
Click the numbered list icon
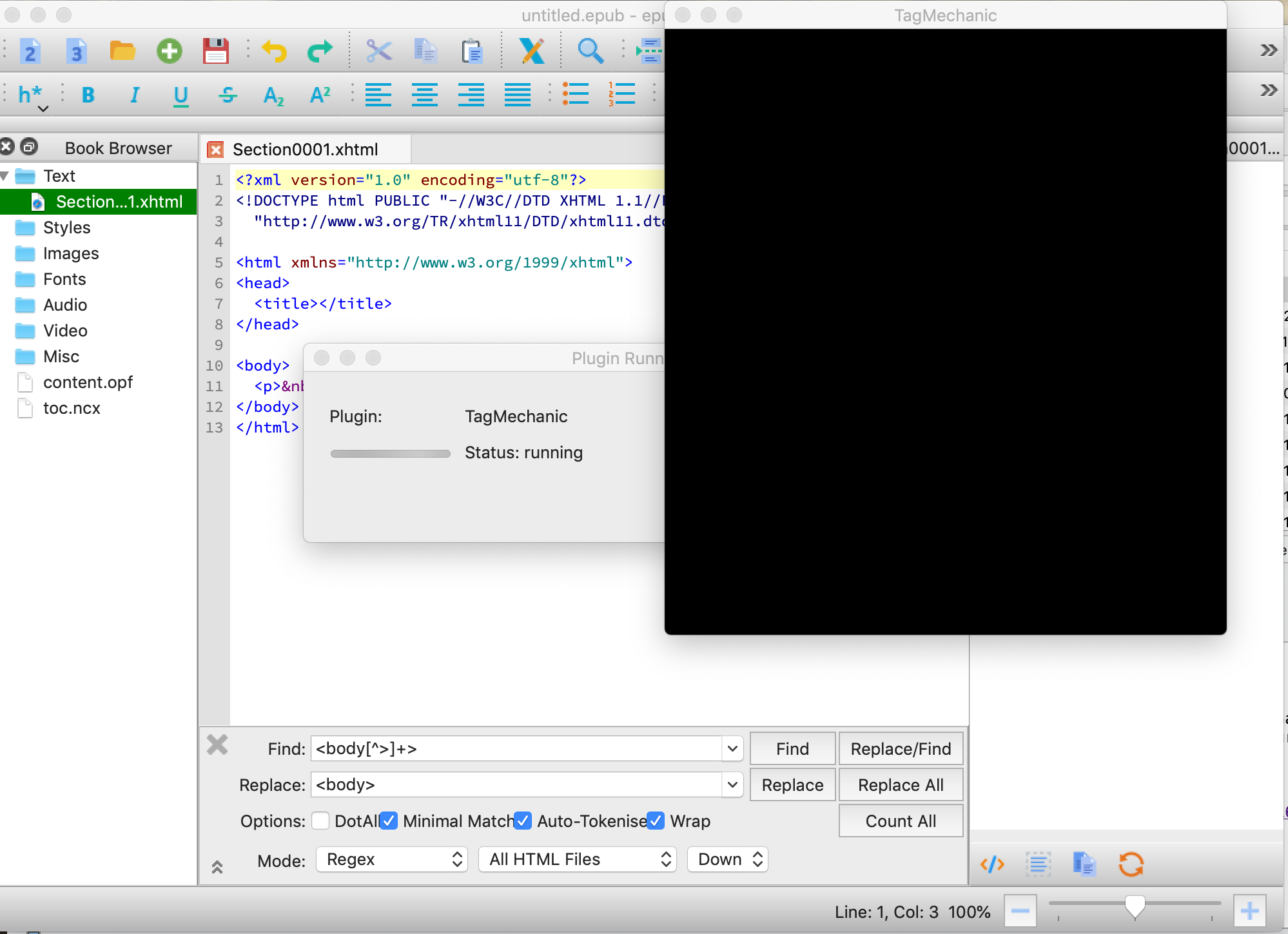pyautogui.click(x=621, y=94)
